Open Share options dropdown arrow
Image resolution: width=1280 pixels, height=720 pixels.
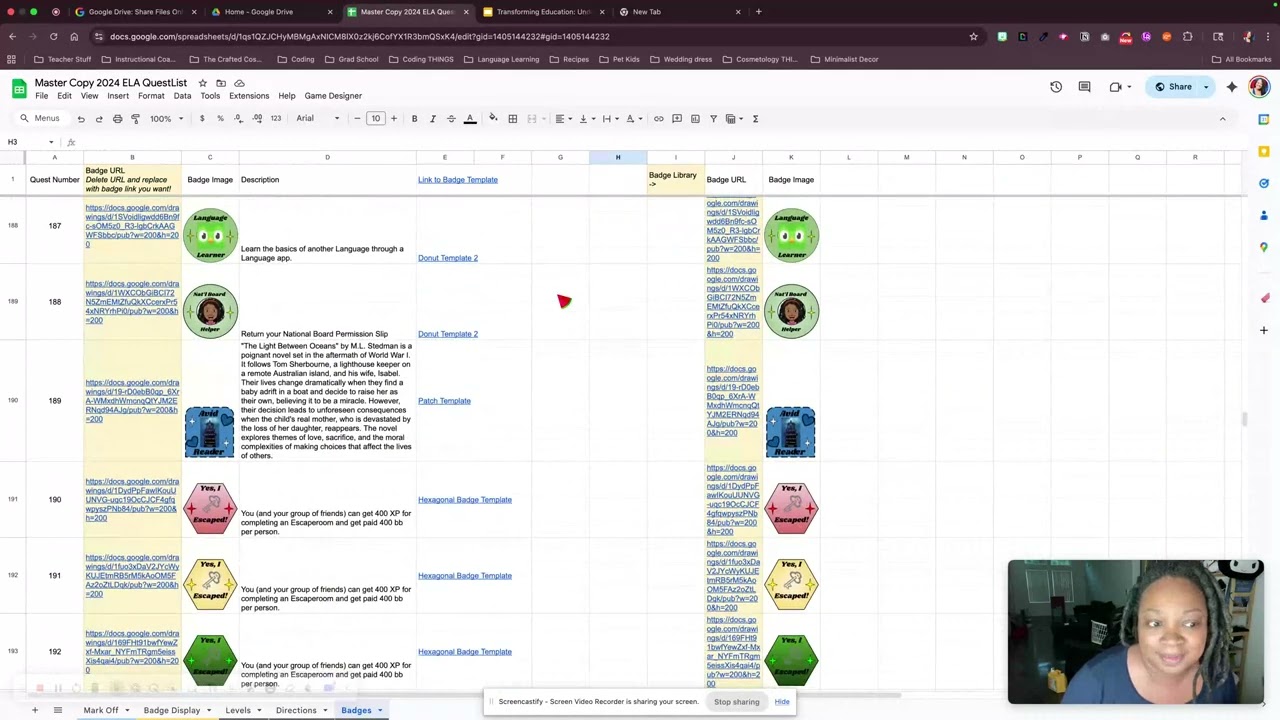click(x=1206, y=87)
